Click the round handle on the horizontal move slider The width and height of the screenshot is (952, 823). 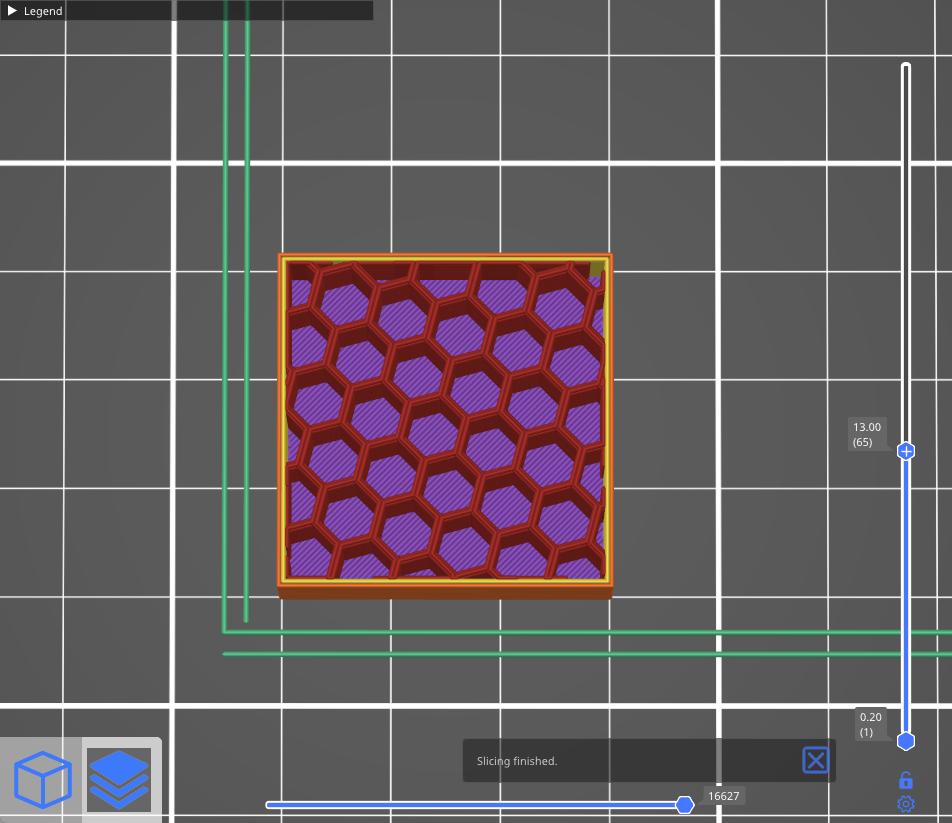coord(685,804)
